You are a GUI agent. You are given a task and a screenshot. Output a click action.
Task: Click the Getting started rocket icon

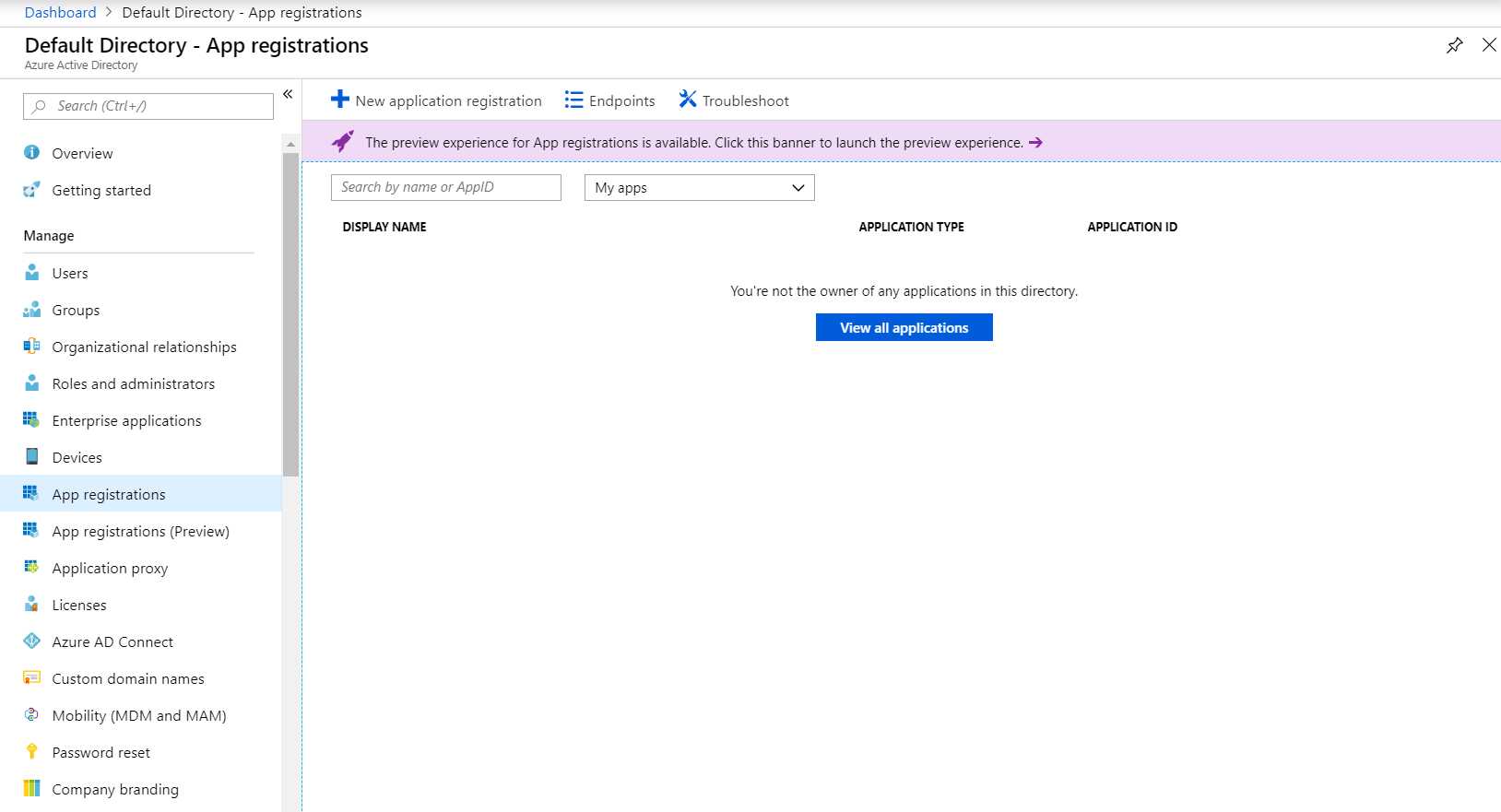(x=31, y=190)
